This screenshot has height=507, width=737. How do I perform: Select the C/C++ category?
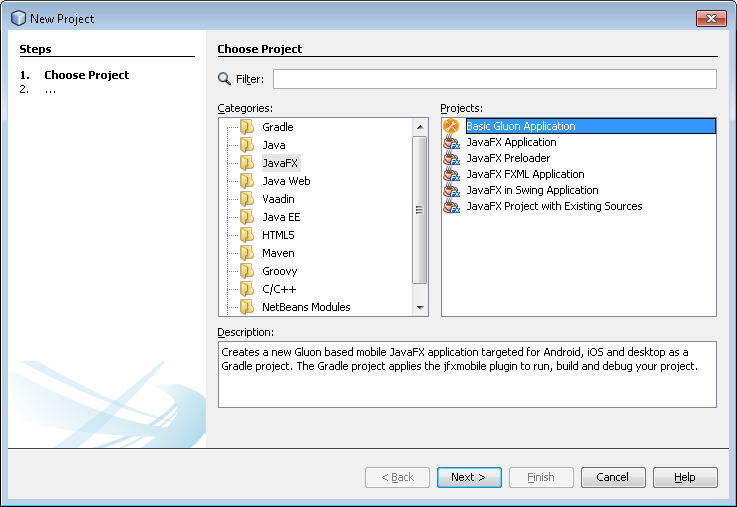(279, 289)
